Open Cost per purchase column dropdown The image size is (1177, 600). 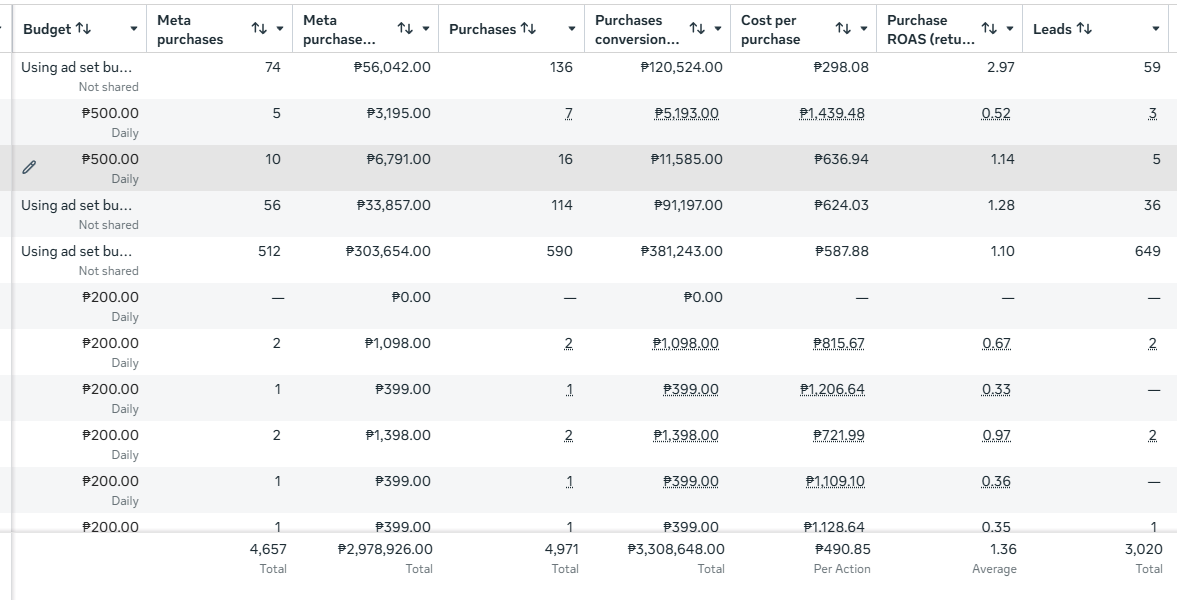click(864, 29)
